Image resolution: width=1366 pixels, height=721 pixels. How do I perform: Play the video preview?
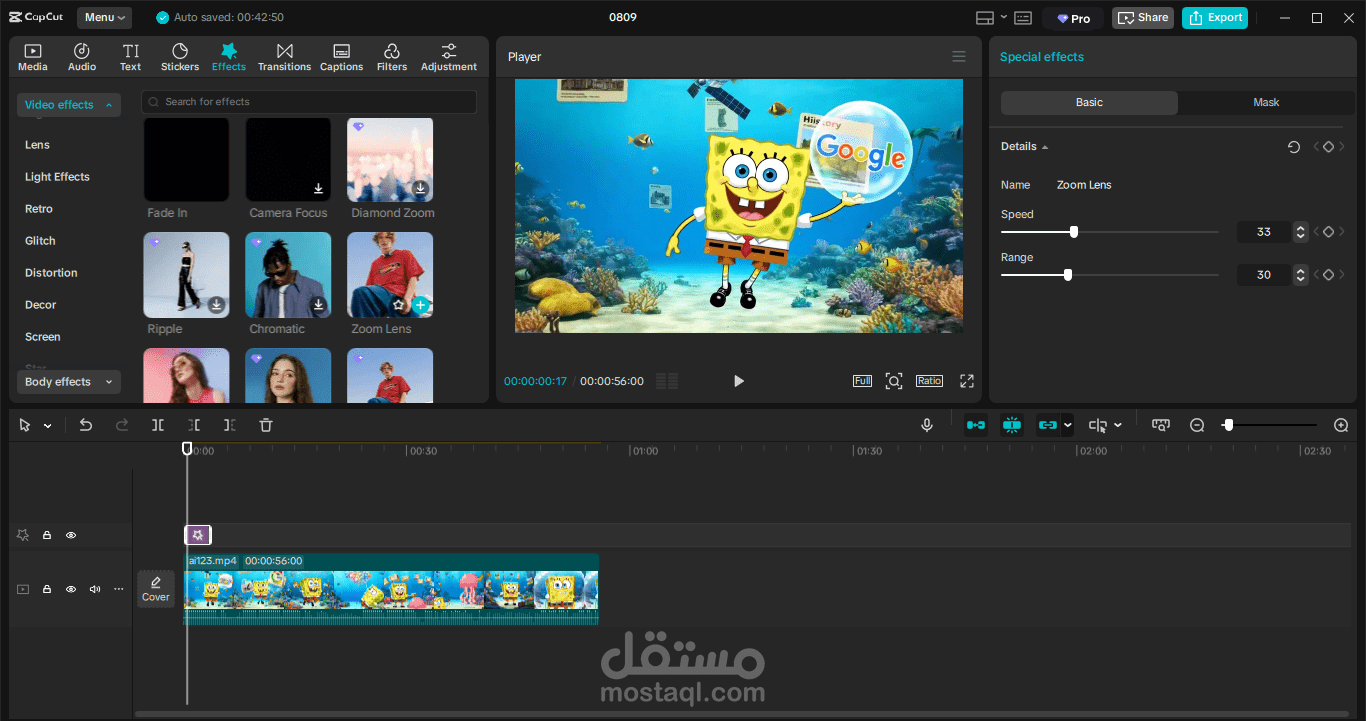(x=739, y=381)
